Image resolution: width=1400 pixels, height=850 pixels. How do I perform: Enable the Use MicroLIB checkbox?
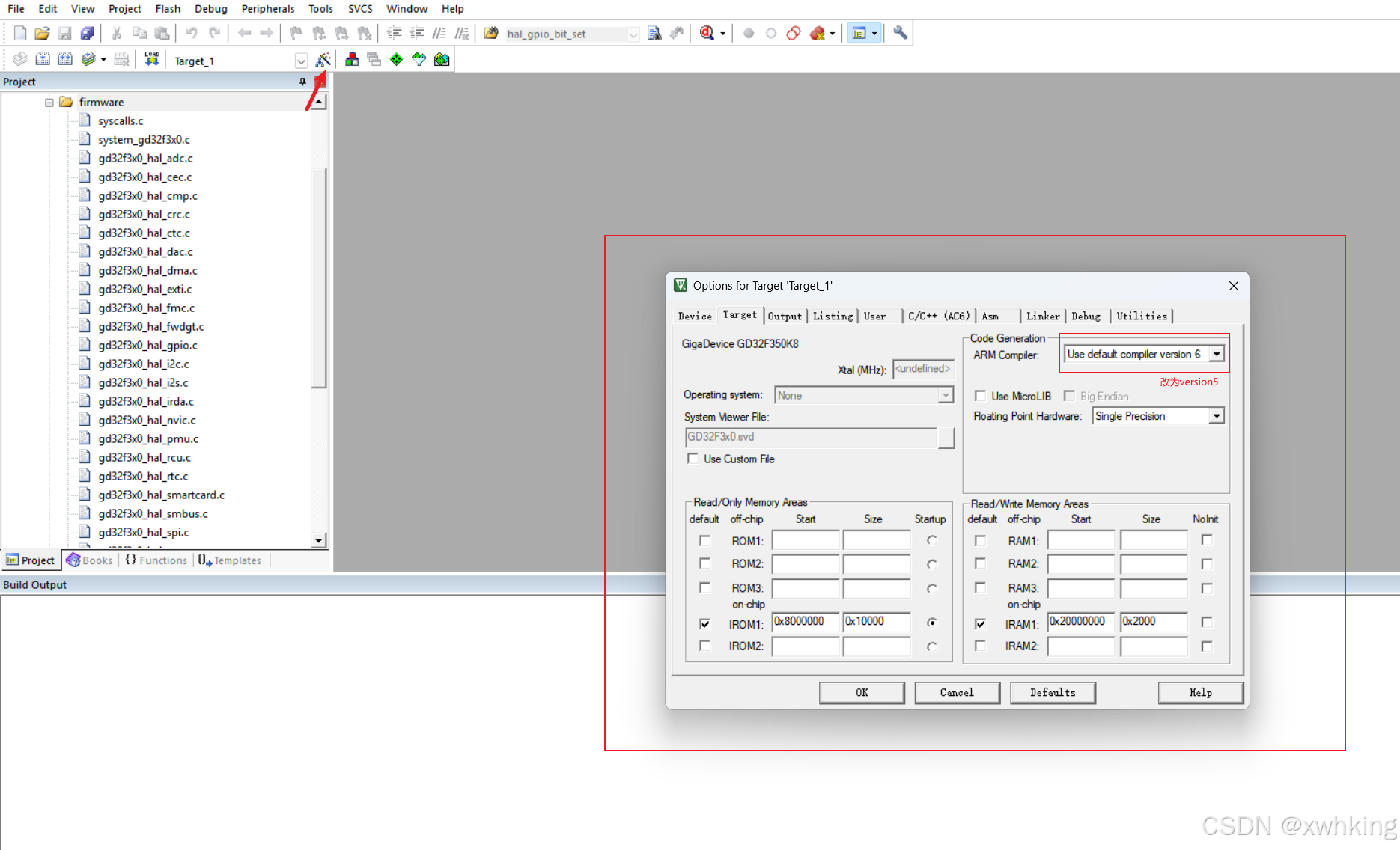pyautogui.click(x=980, y=396)
